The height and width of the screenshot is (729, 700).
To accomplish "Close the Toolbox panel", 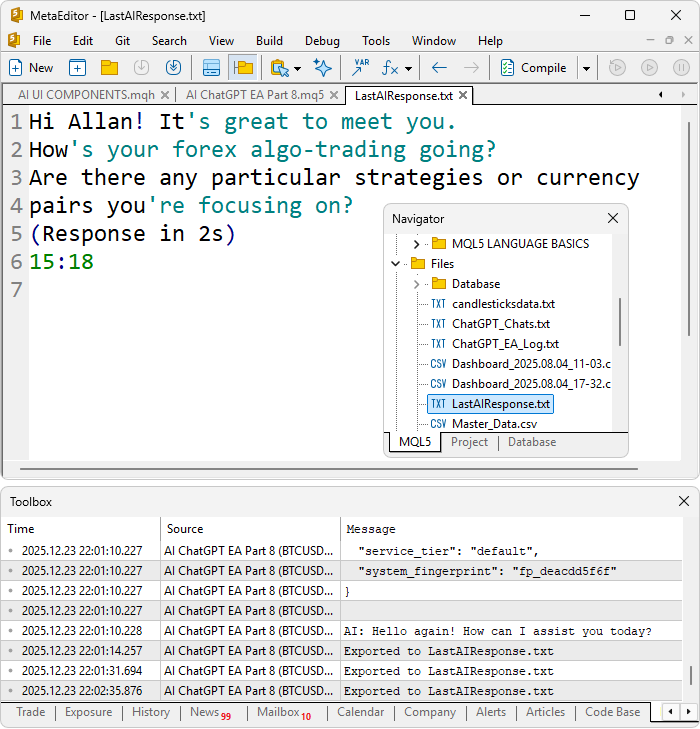I will click(x=684, y=501).
